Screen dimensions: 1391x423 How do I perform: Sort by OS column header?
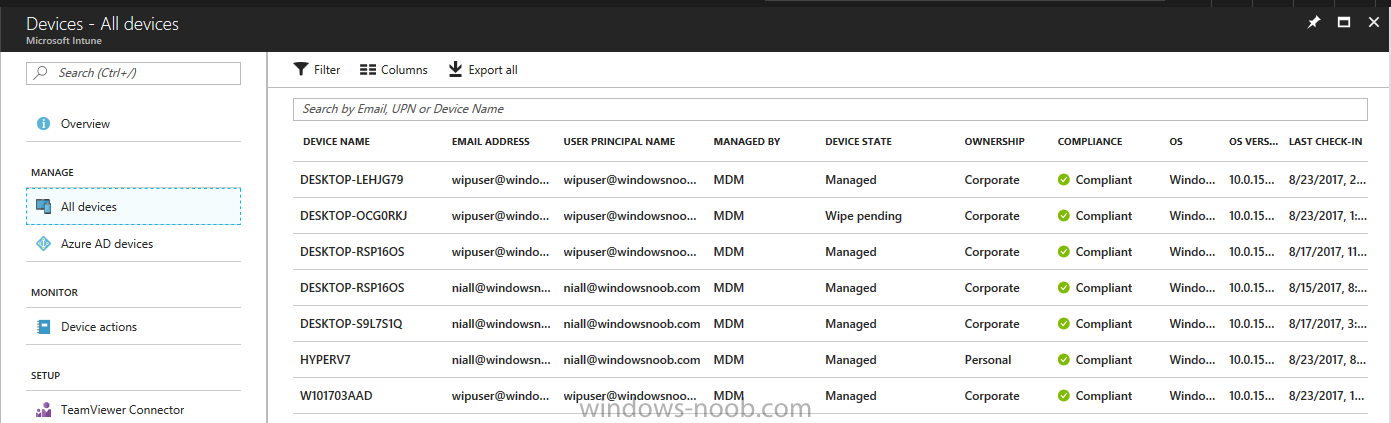click(x=1176, y=142)
